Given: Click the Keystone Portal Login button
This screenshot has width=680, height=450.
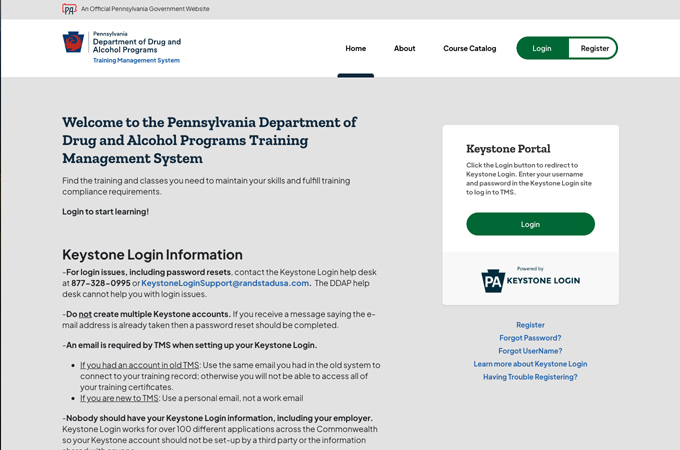Looking at the screenshot, I should 530,224.
